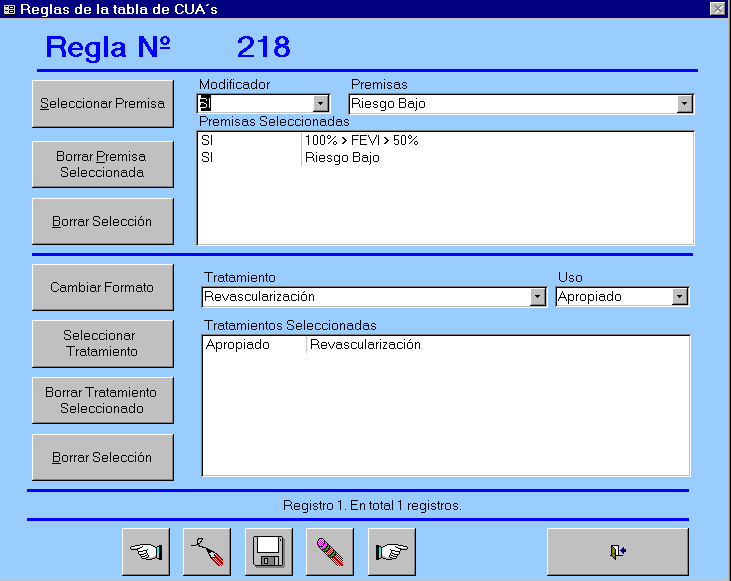Image resolution: width=731 pixels, height=581 pixels.
Task: Click the exit door icon button
Action: [617, 551]
